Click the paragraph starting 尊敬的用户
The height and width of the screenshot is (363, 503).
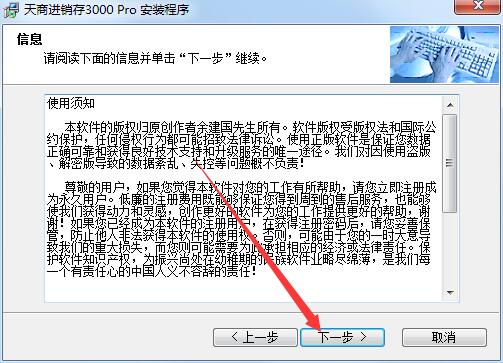point(242,229)
